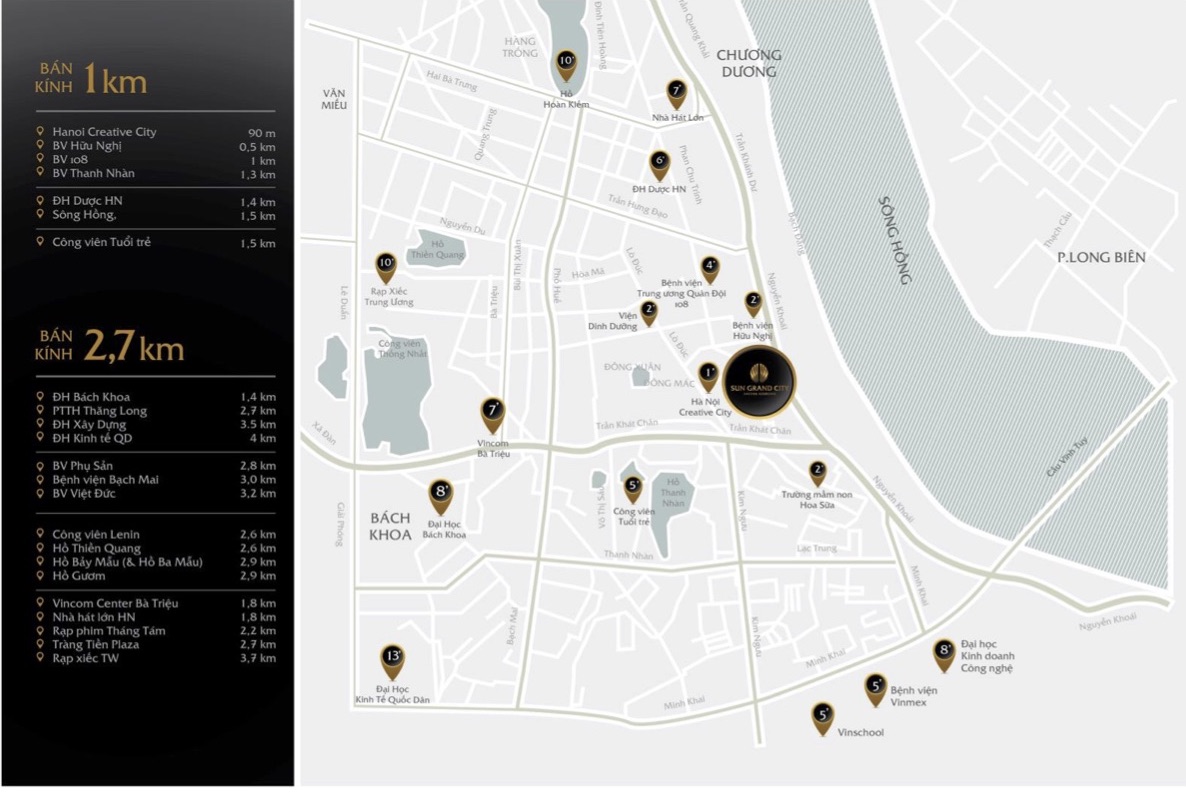Click Bệnh viện Bạch Mai list entry
Screen dimensions: 1186x793
(x=105, y=479)
